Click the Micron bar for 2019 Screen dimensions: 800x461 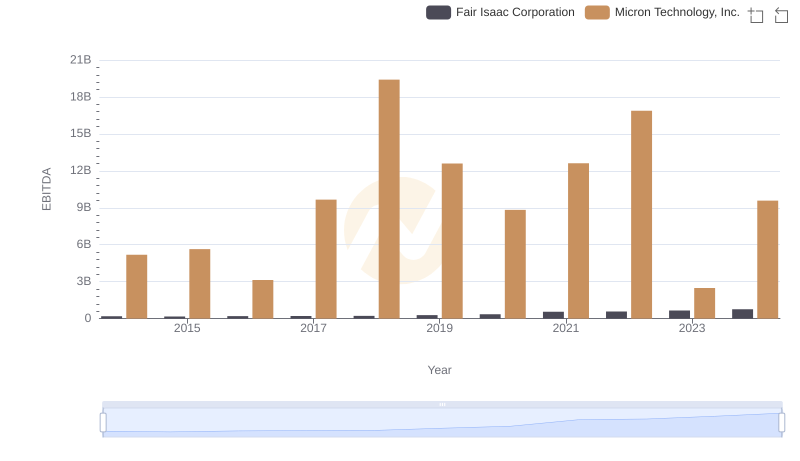click(x=452, y=241)
